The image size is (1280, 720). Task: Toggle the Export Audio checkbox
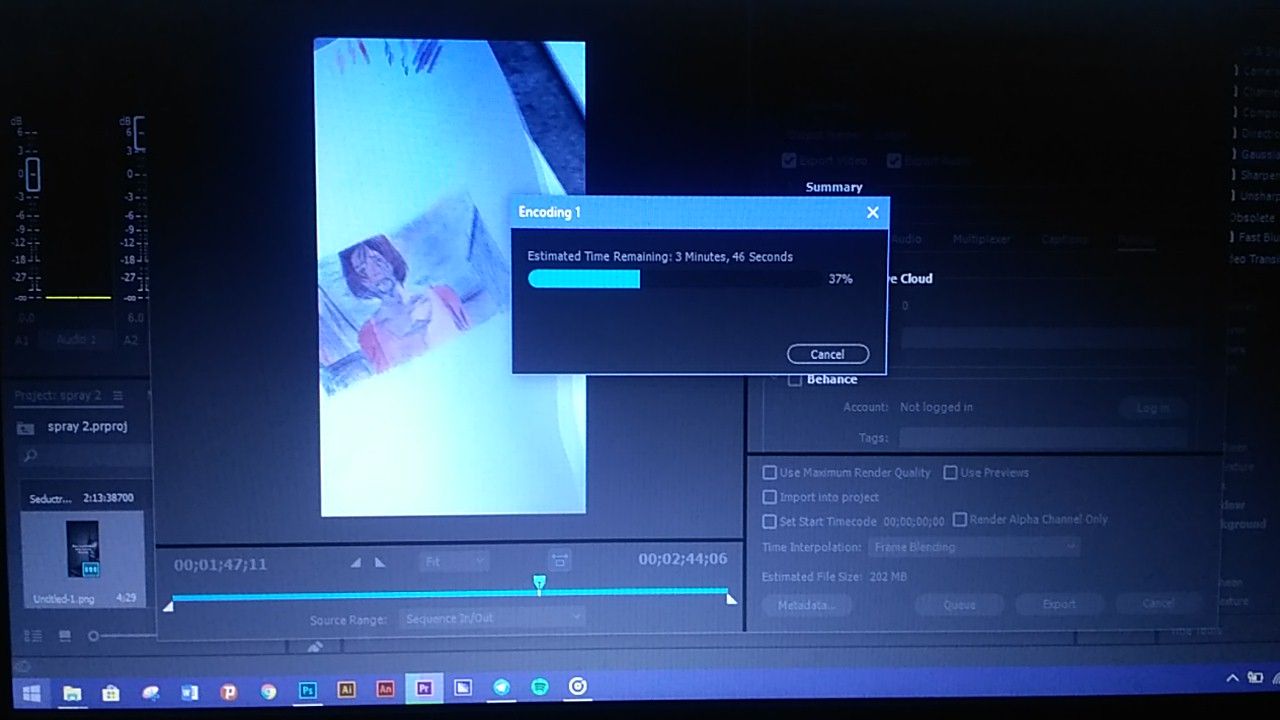pyautogui.click(x=894, y=160)
